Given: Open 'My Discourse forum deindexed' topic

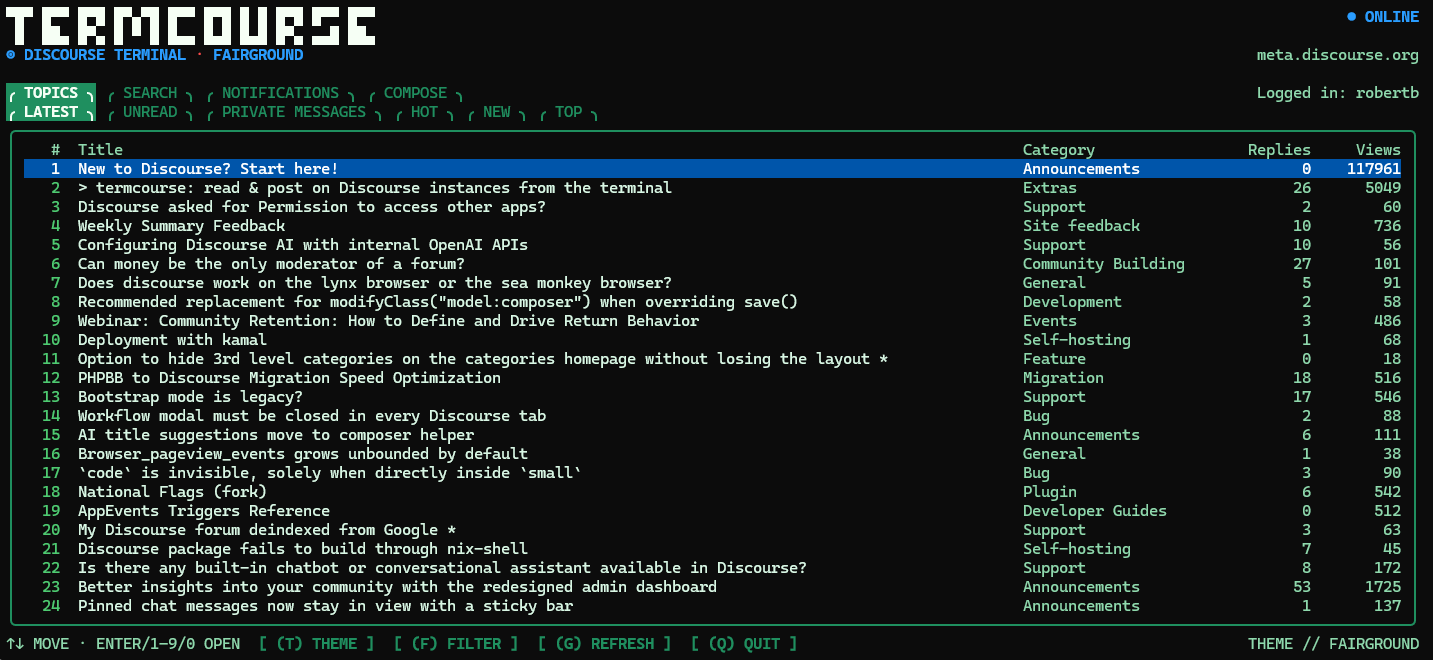Looking at the screenshot, I should 712,530.
